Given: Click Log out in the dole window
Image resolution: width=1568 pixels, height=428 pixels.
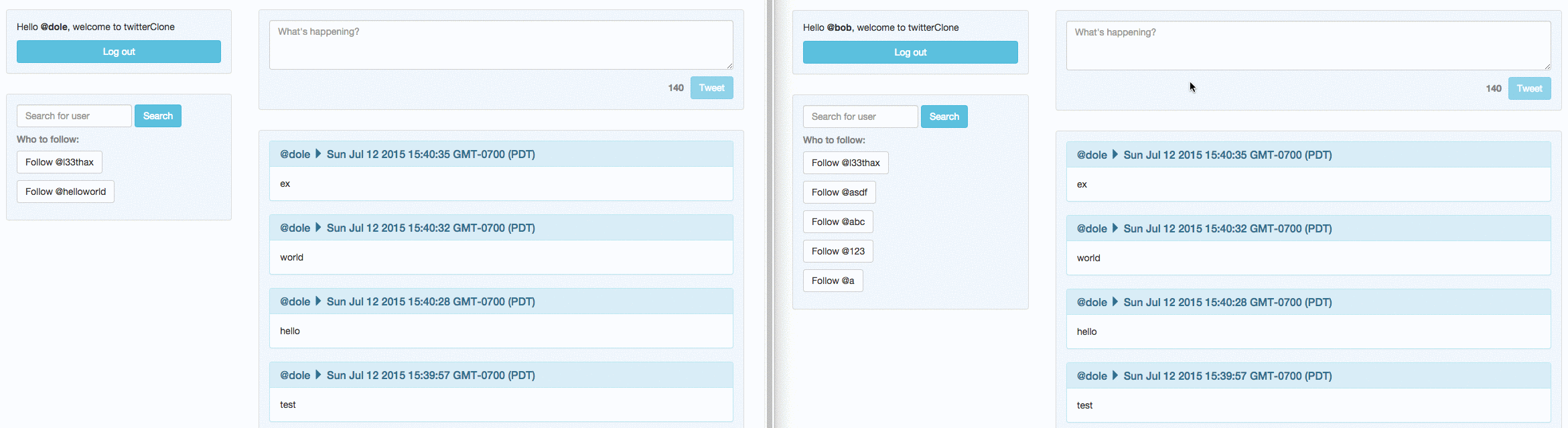Looking at the screenshot, I should pos(119,52).
